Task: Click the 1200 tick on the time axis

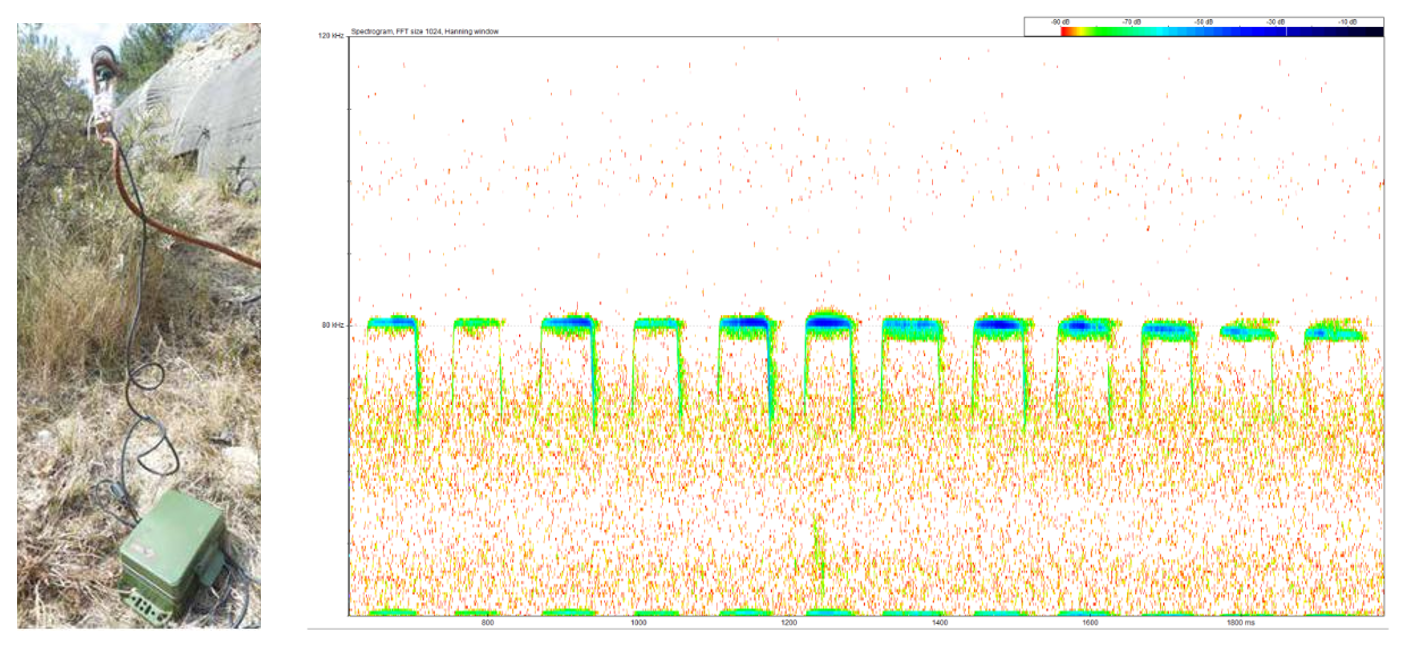Action: [x=789, y=623]
